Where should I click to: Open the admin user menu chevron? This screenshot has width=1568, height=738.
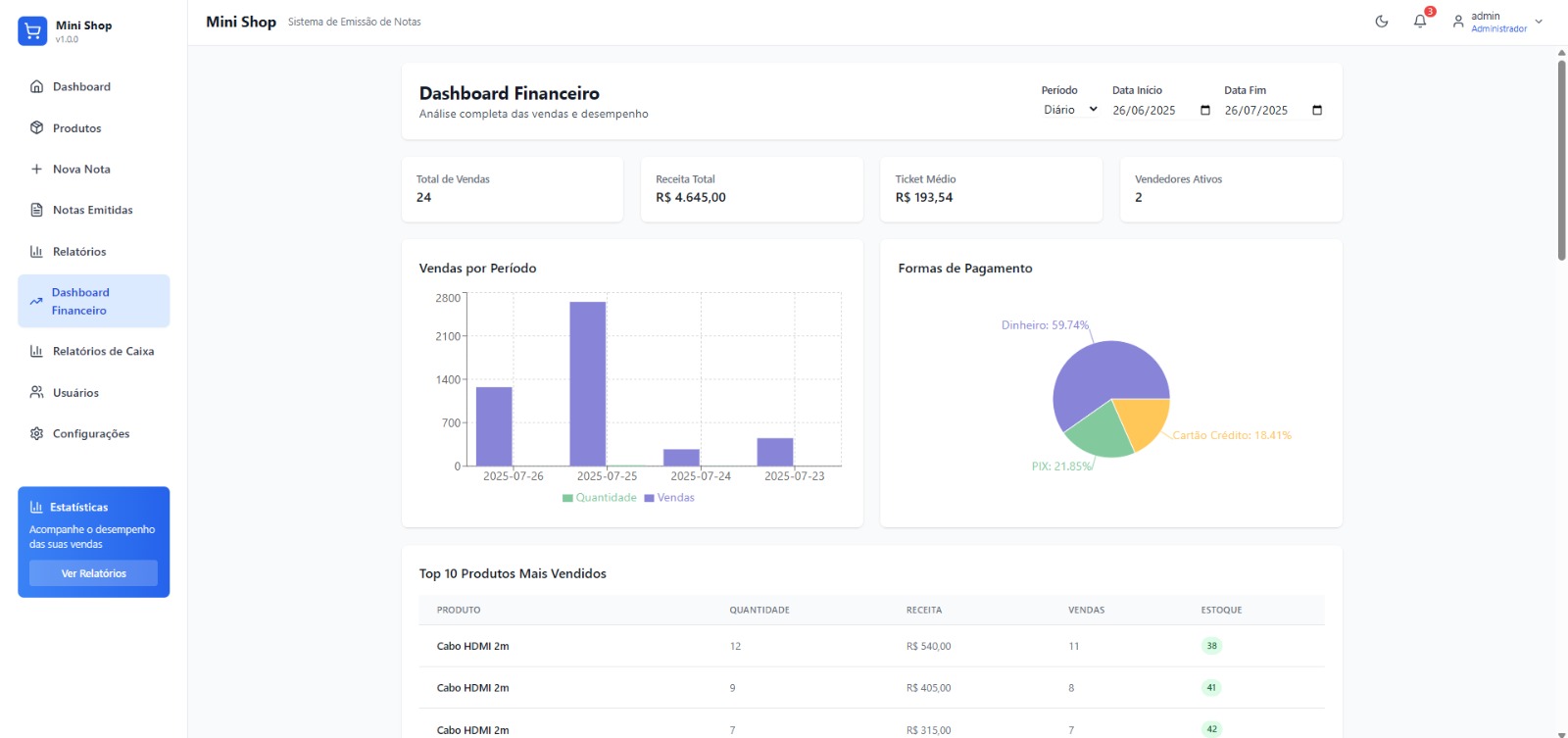pos(1539,22)
